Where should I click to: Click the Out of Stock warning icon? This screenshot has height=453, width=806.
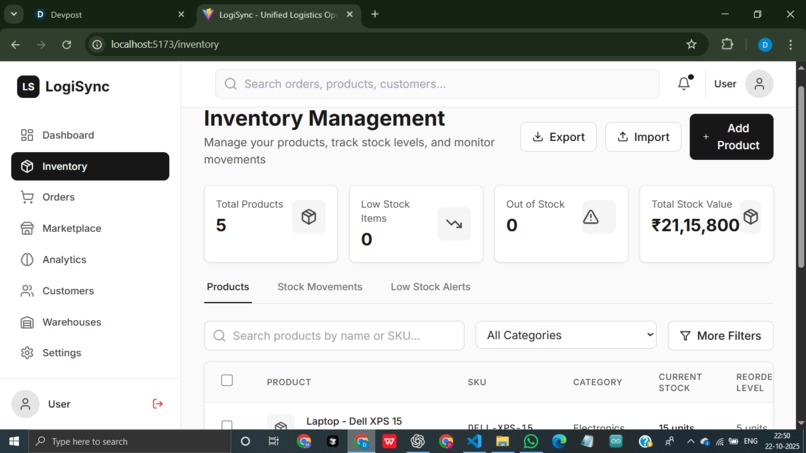[591, 217]
